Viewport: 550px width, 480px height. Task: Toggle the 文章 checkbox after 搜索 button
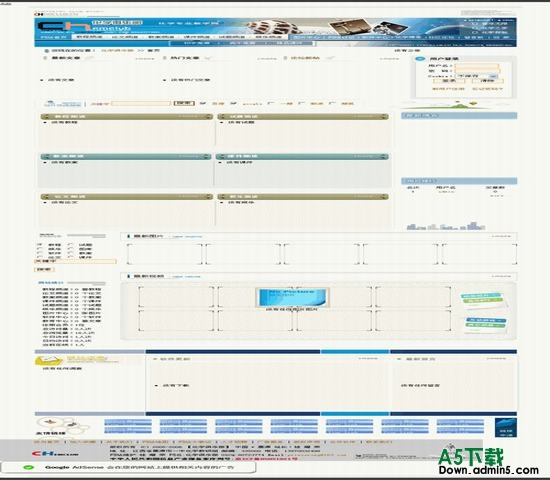202,103
